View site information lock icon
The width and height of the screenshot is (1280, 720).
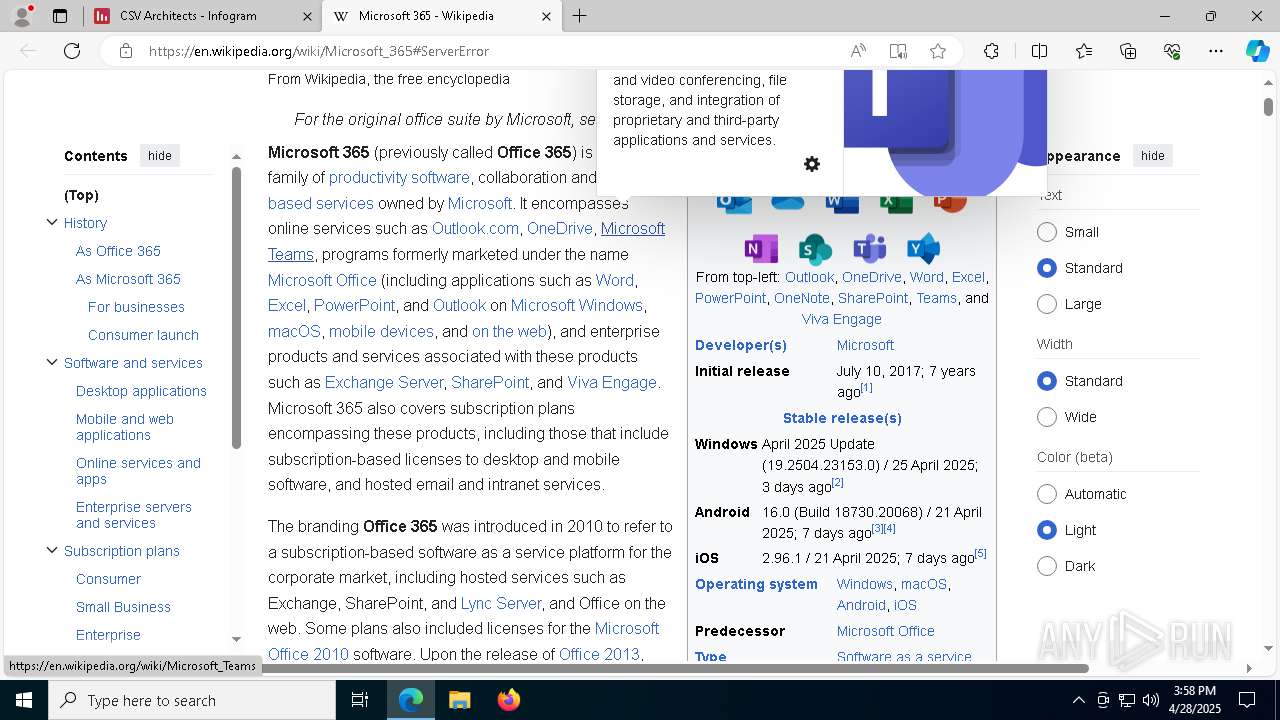[x=125, y=51]
